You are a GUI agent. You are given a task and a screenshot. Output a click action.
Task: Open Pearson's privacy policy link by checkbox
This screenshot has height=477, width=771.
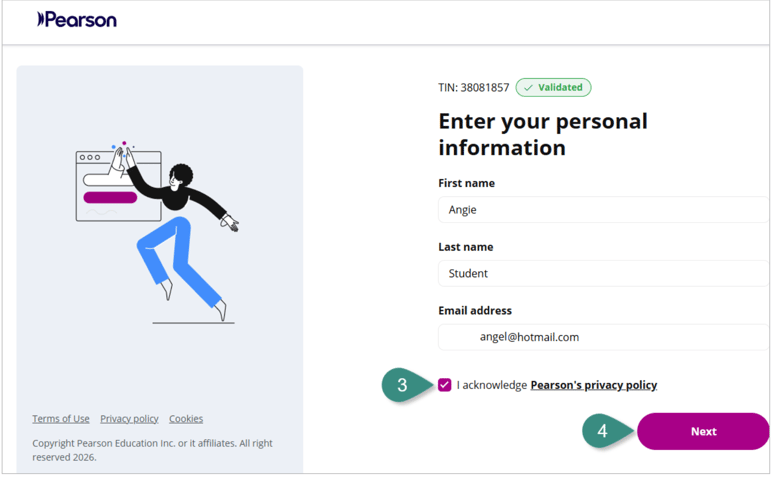pyautogui.click(x=593, y=385)
